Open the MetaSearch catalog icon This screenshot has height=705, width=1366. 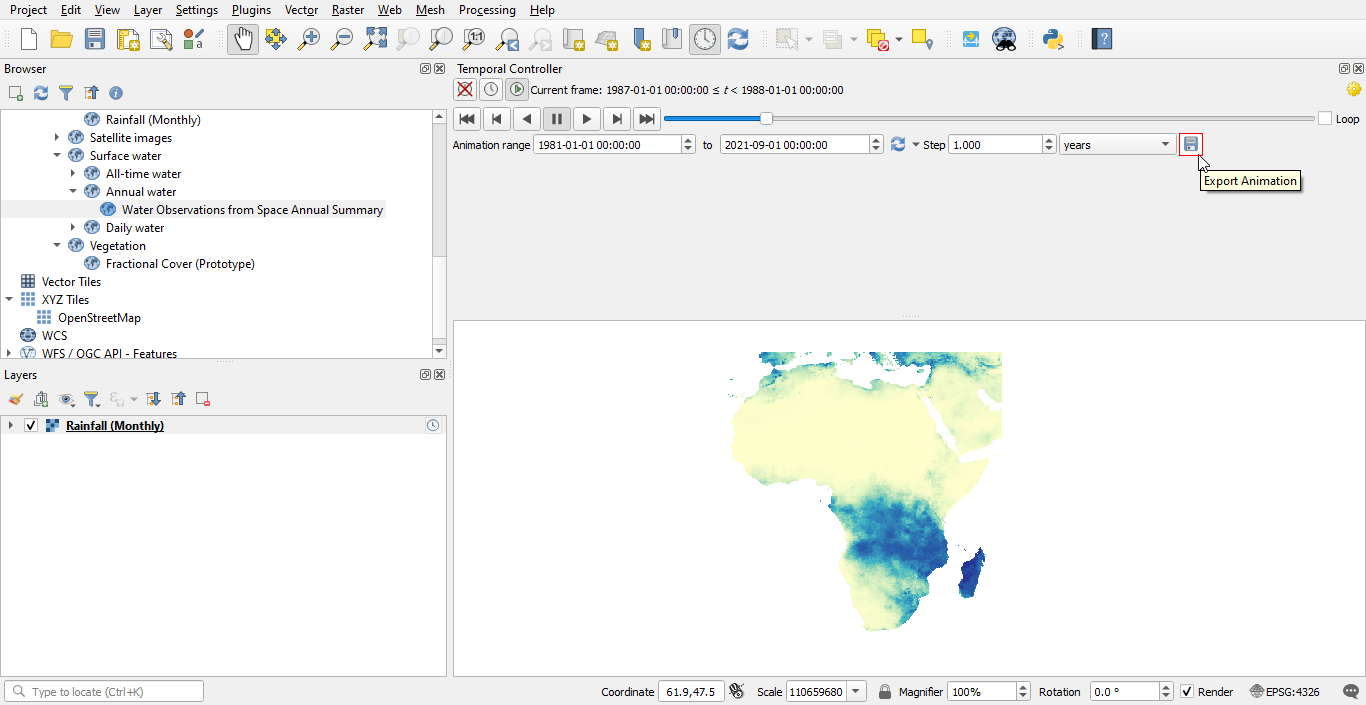point(1004,39)
